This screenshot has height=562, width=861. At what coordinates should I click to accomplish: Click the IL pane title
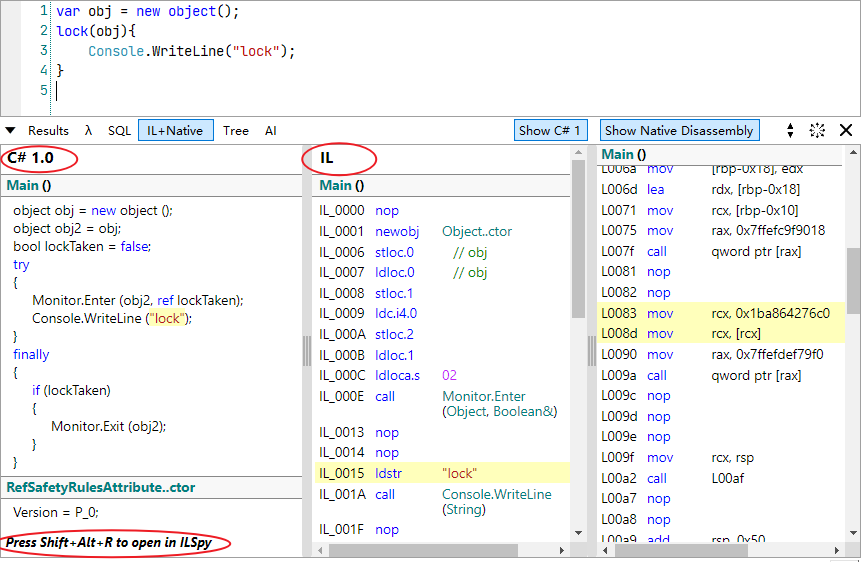327,158
